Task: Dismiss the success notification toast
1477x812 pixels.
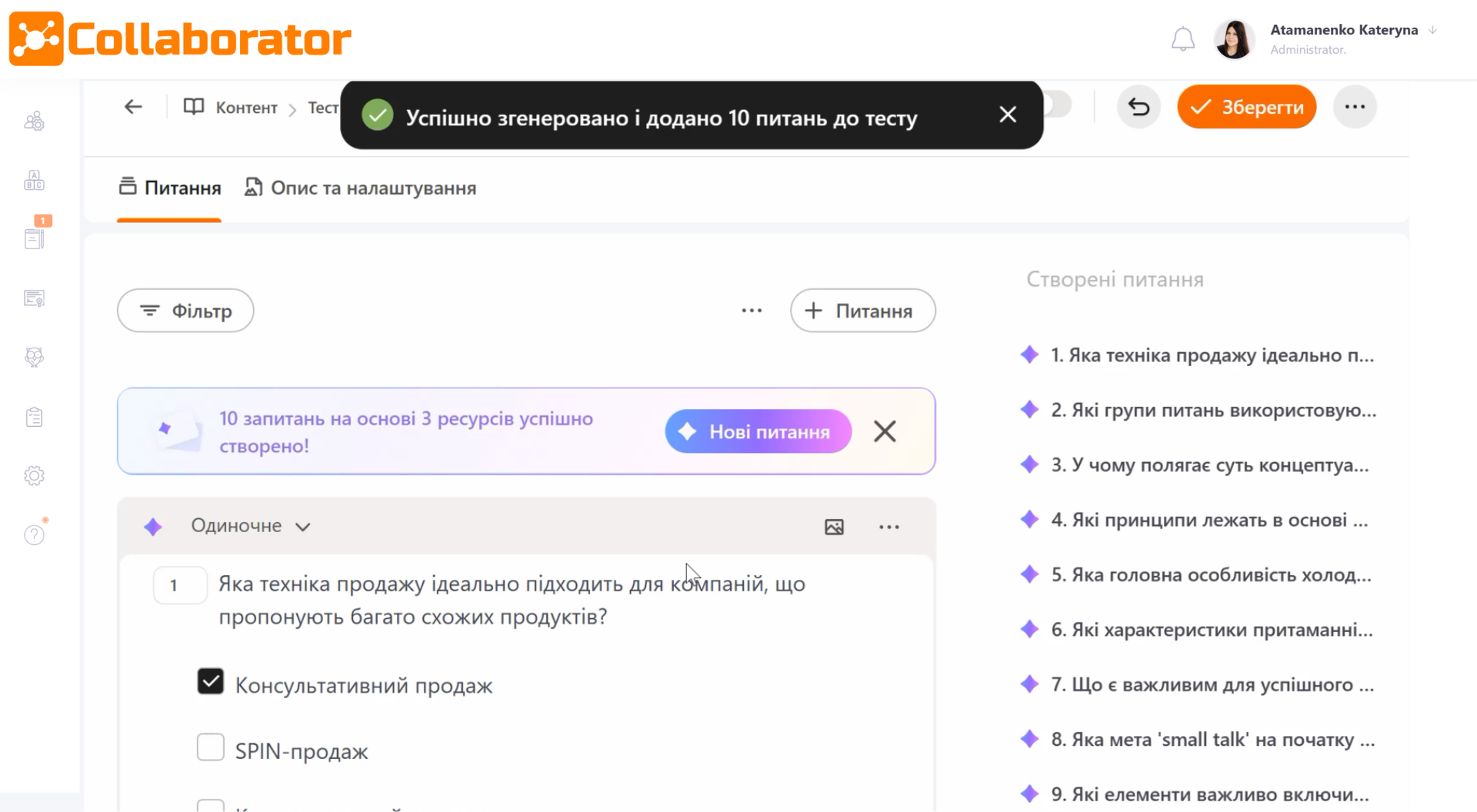Action: pyautogui.click(x=1008, y=115)
